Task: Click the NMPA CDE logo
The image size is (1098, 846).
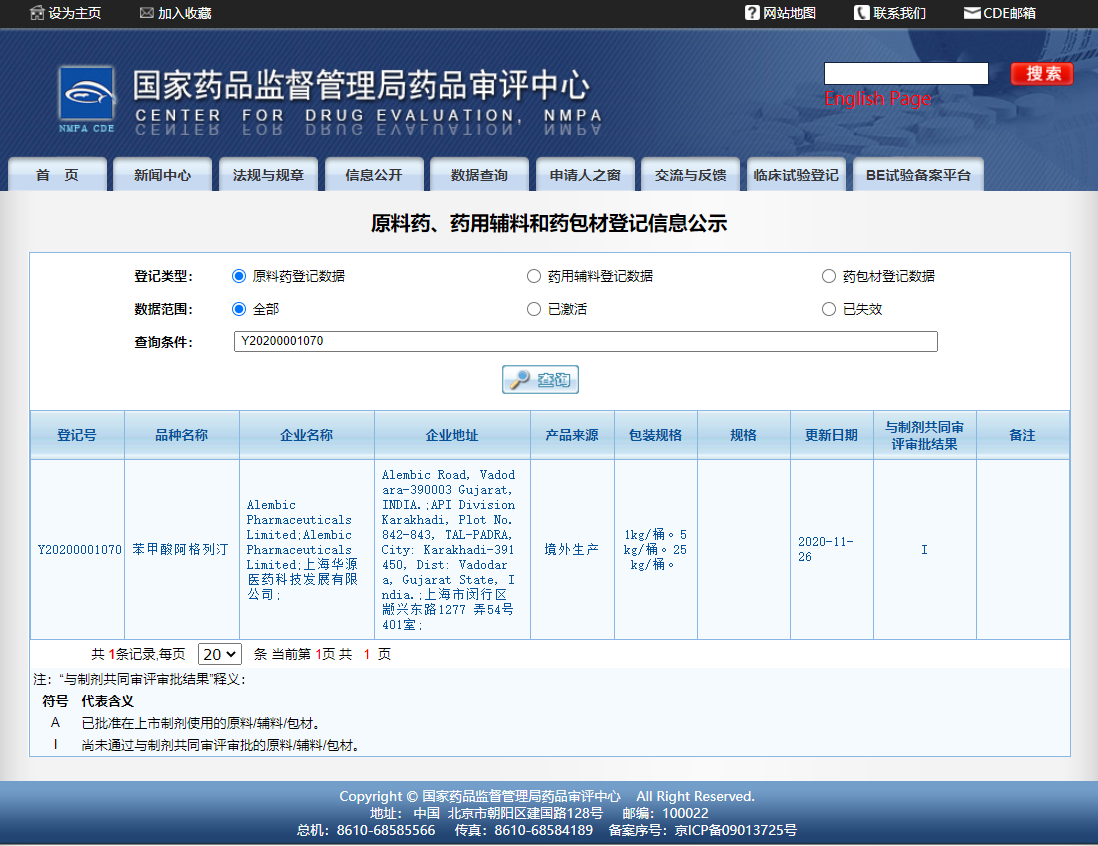Action: (x=87, y=95)
